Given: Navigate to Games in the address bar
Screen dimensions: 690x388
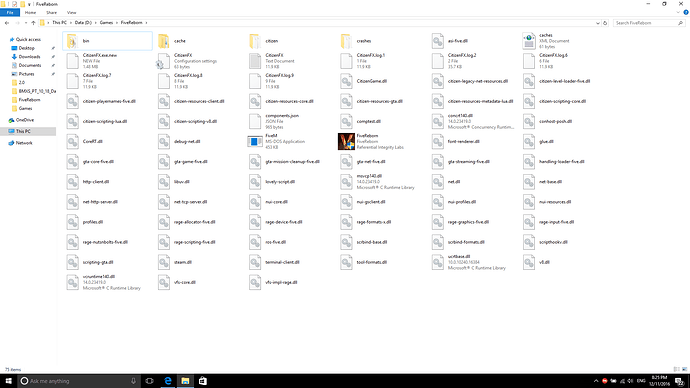Looking at the screenshot, I should coord(106,23).
